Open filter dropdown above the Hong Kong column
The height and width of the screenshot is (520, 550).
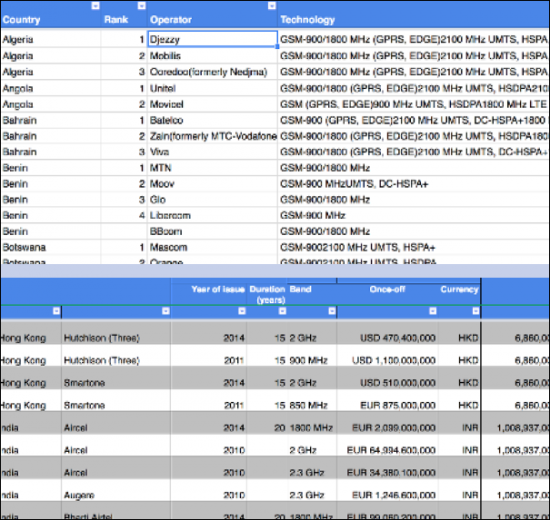click(56, 311)
